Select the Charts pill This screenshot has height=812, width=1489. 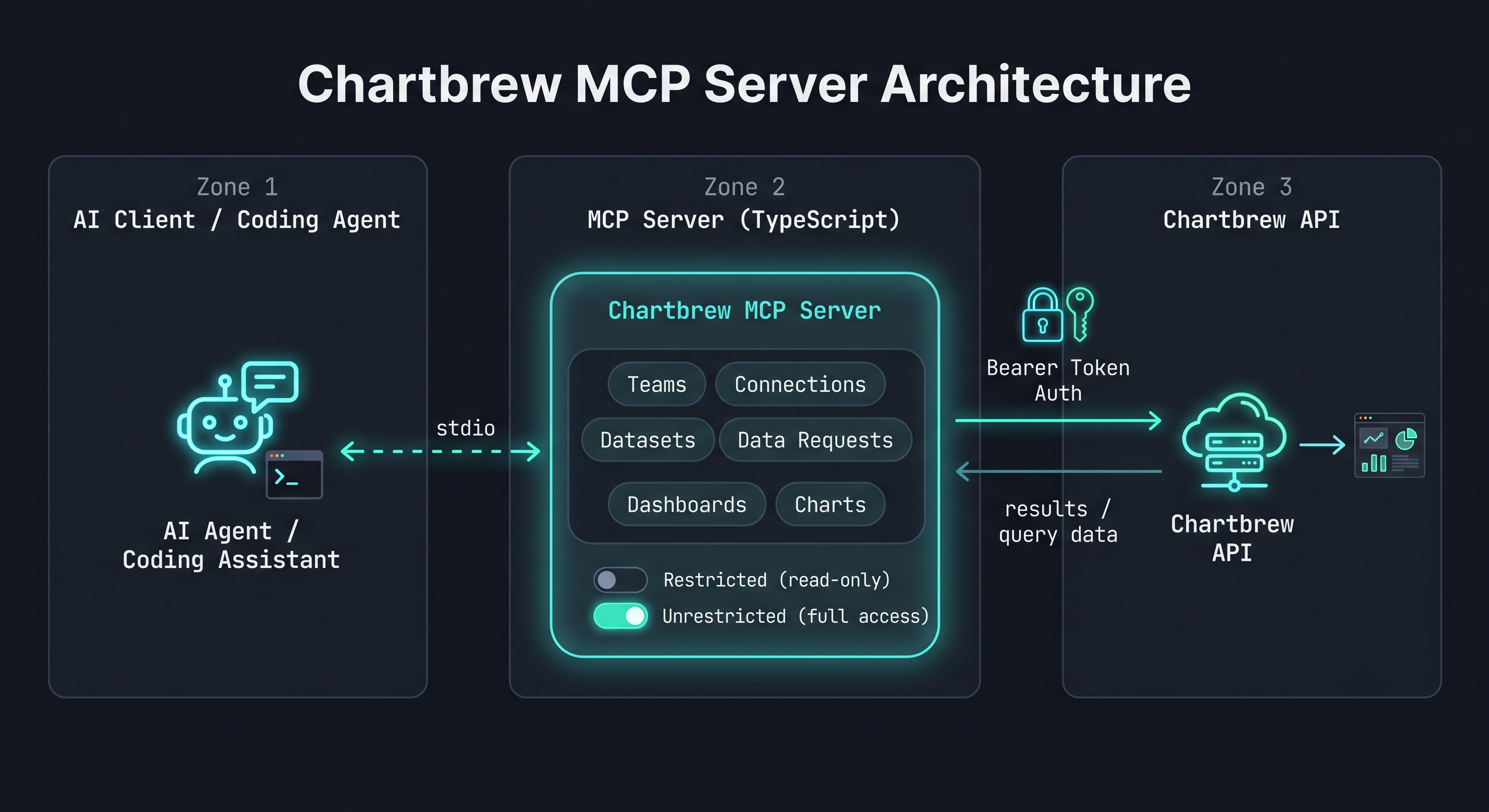pos(831,504)
